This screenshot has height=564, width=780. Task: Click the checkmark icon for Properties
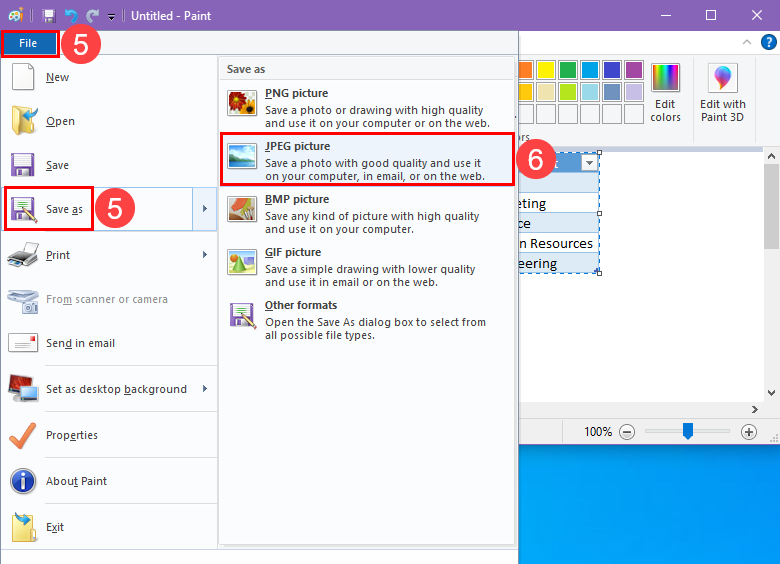pos(22,435)
